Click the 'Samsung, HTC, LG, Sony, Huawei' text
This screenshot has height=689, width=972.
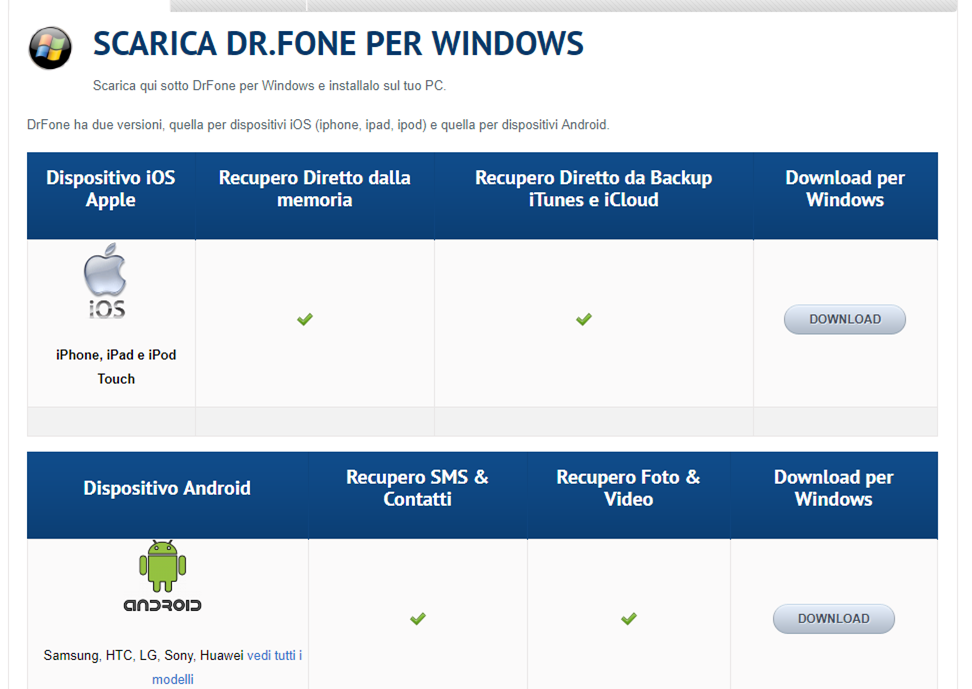(x=143, y=656)
